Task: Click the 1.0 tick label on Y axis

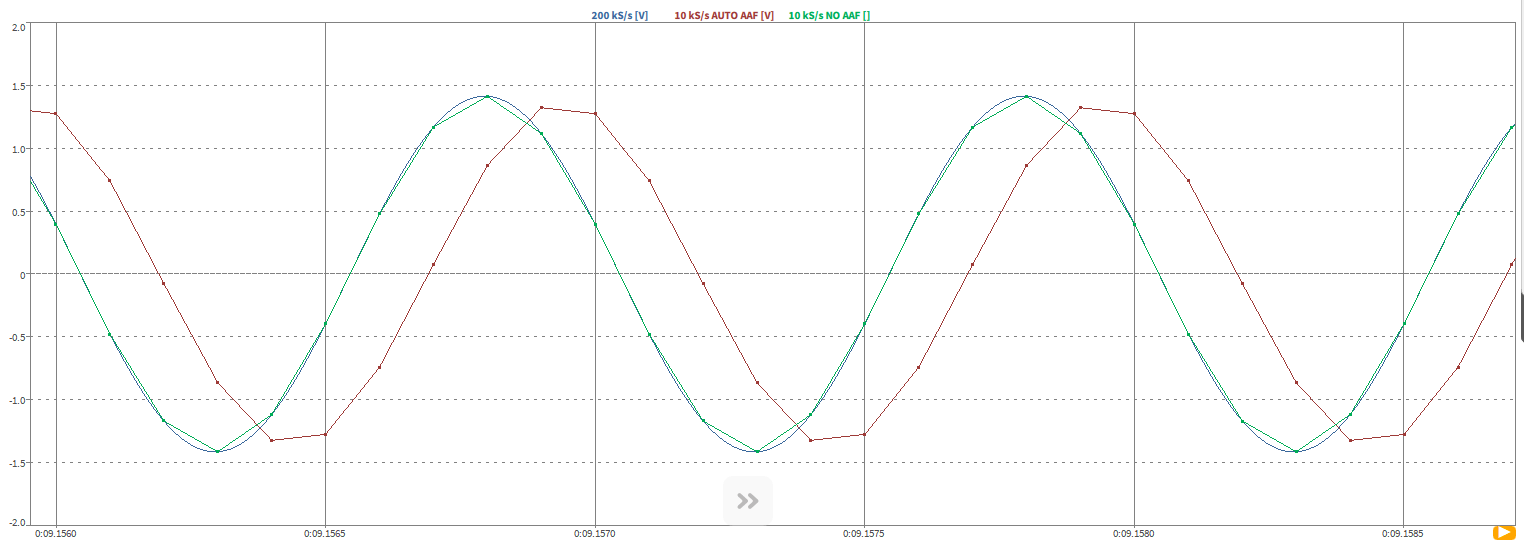Action: (x=18, y=149)
